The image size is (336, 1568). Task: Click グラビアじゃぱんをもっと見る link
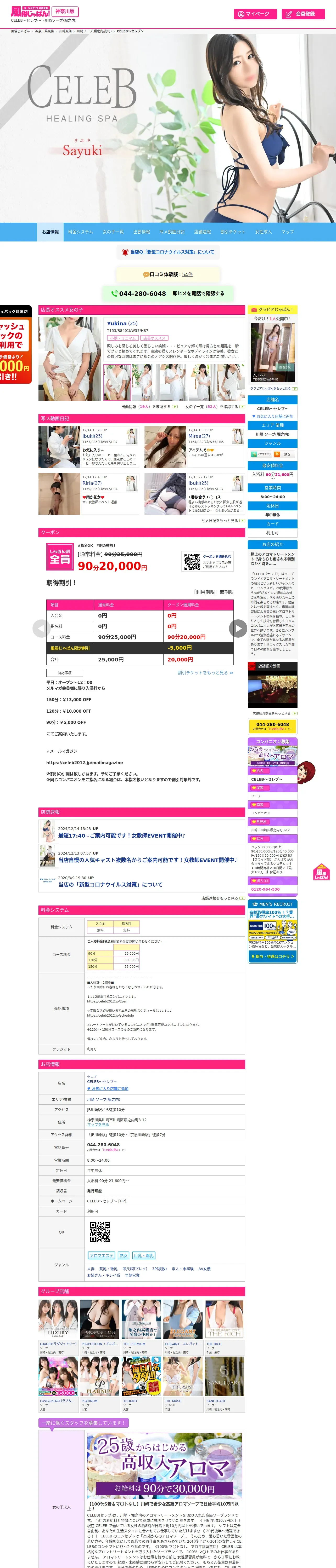[273, 388]
